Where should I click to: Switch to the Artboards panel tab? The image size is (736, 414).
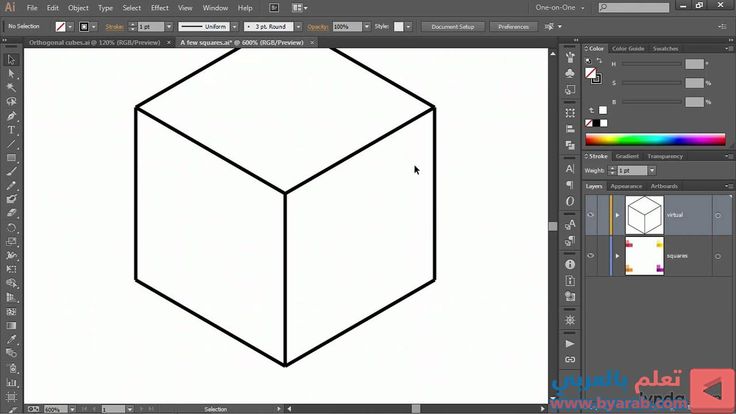[664, 186]
